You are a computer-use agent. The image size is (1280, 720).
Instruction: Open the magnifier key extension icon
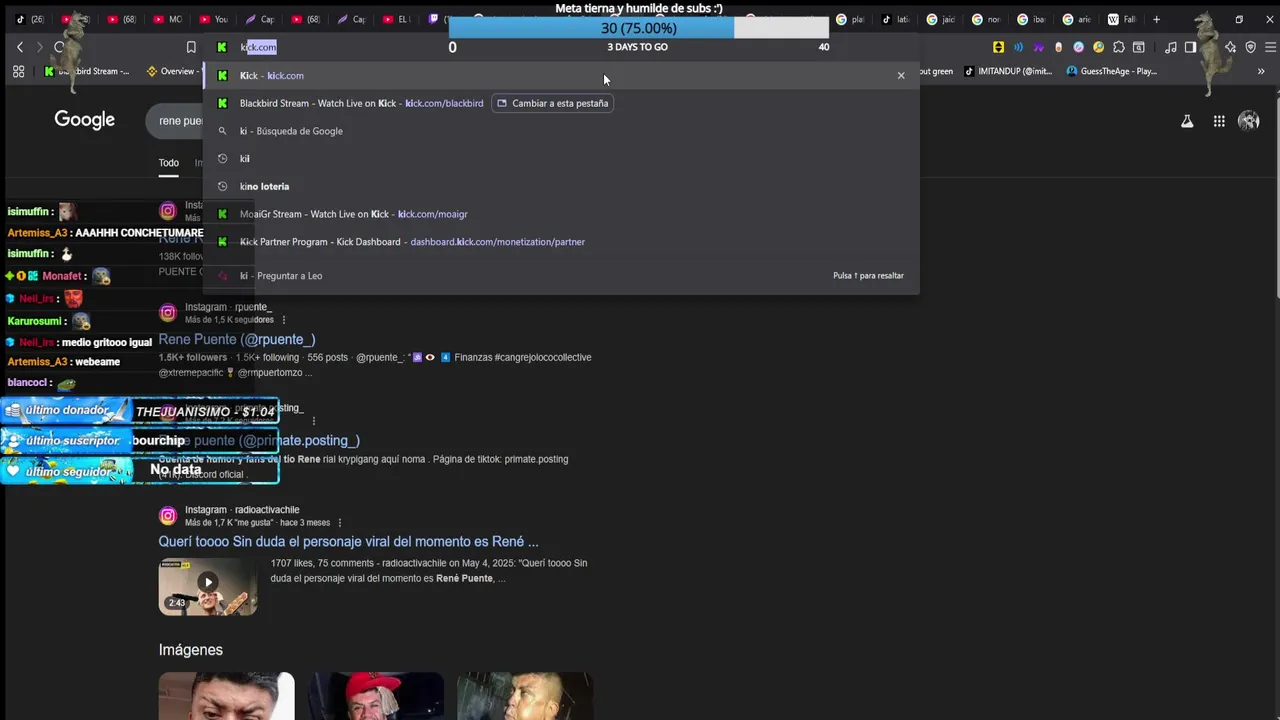(x=1098, y=47)
